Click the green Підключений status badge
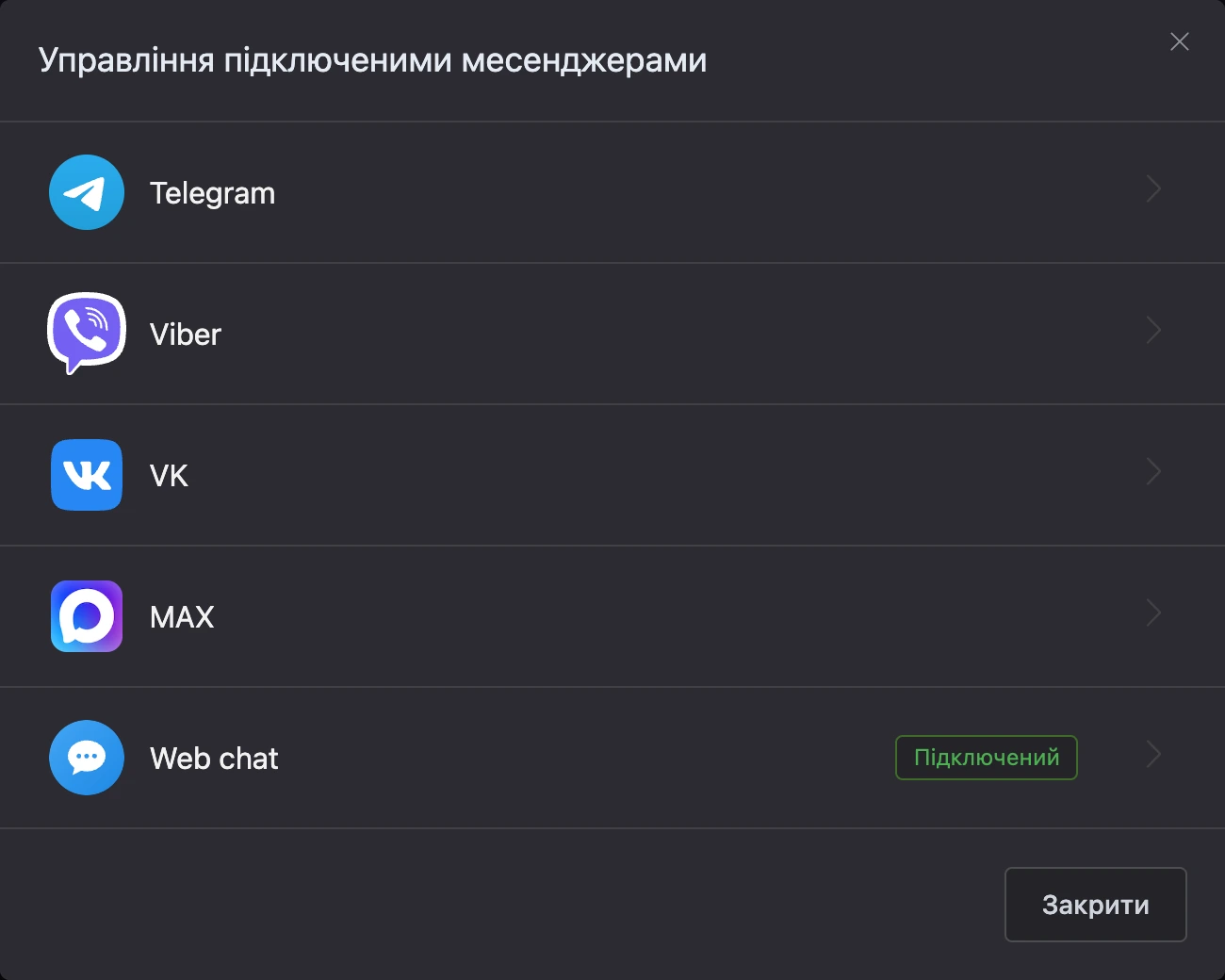Viewport: 1225px width, 980px height. click(987, 758)
